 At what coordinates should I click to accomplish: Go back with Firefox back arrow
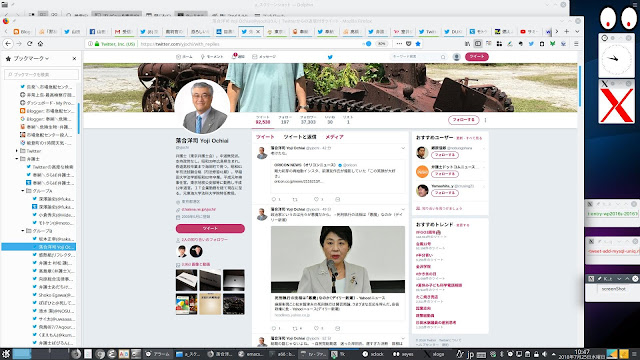pyautogui.click(x=8, y=44)
